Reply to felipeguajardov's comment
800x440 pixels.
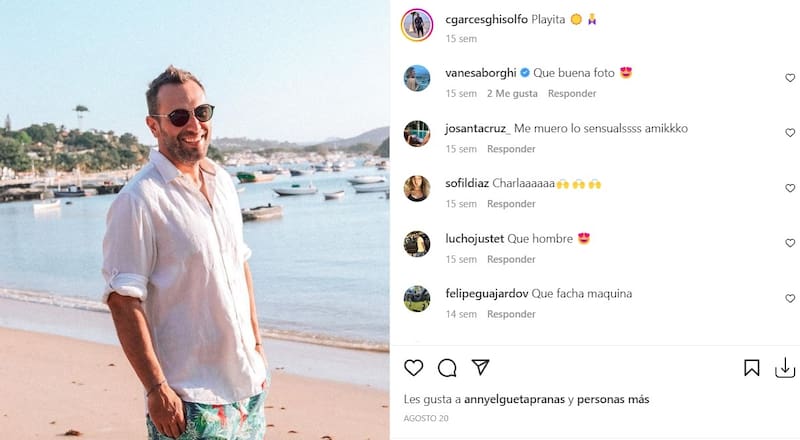point(511,314)
